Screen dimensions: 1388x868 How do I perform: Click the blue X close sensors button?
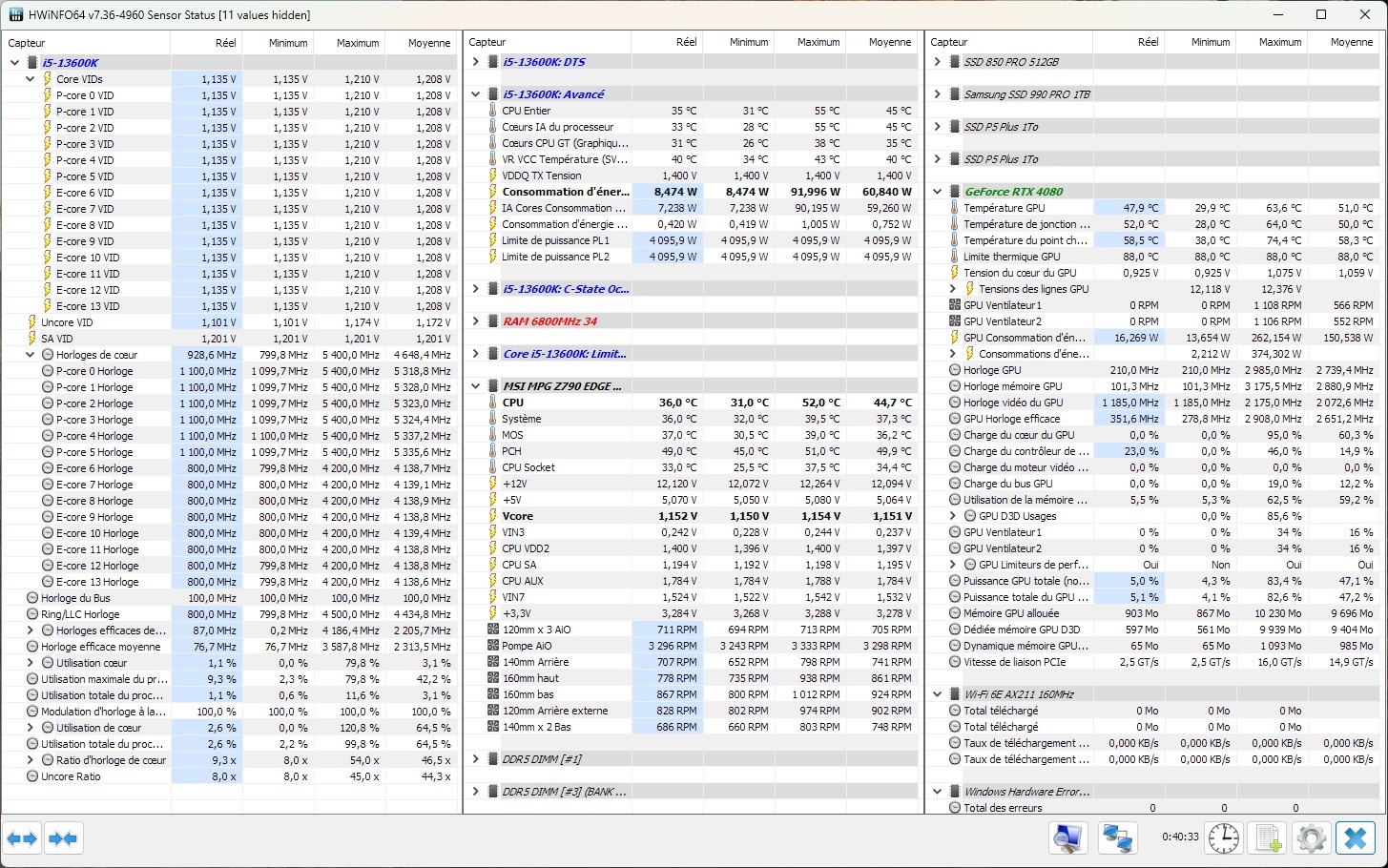(x=1356, y=839)
